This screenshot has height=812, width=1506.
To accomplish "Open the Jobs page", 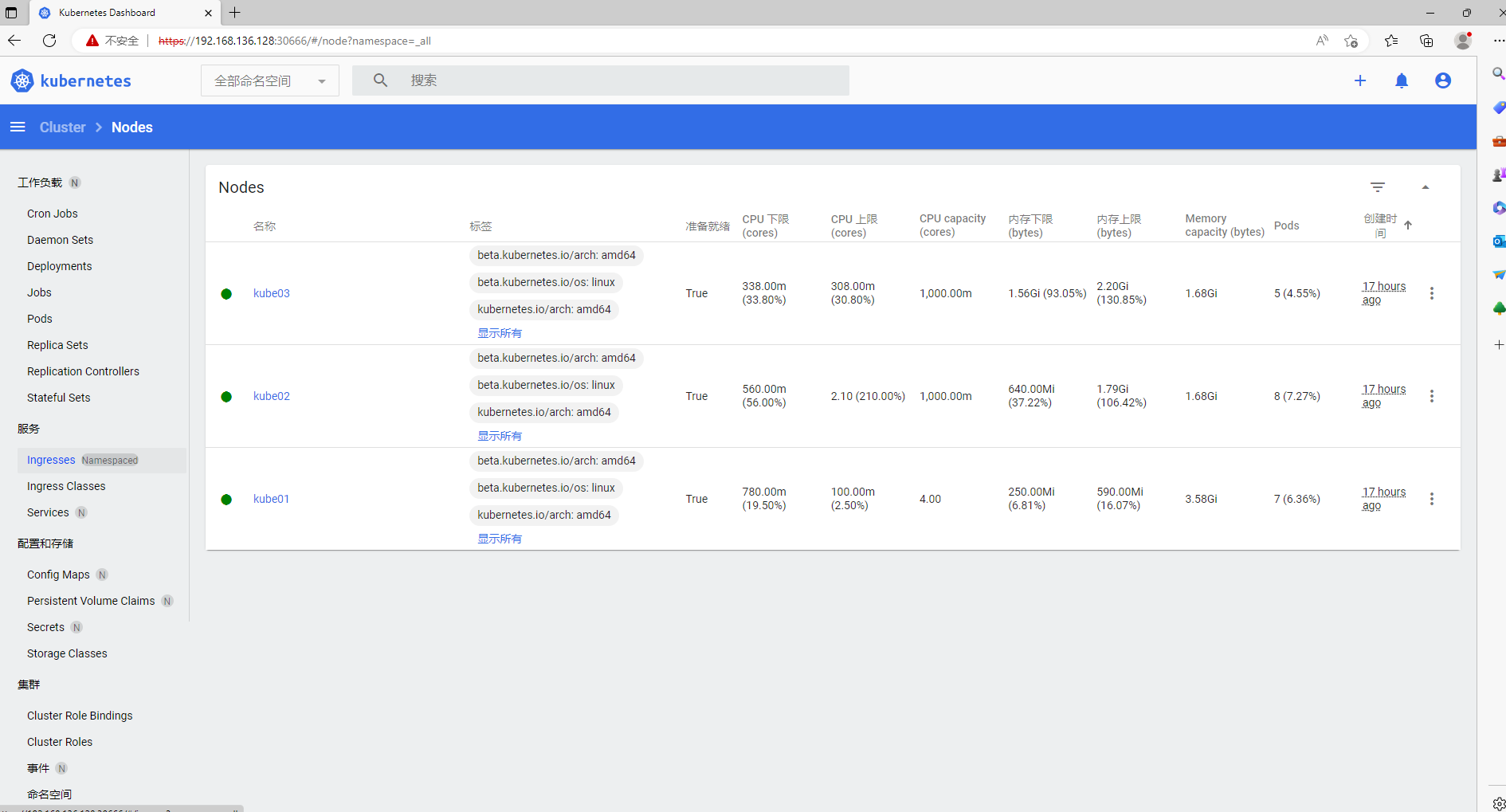I will (39, 292).
